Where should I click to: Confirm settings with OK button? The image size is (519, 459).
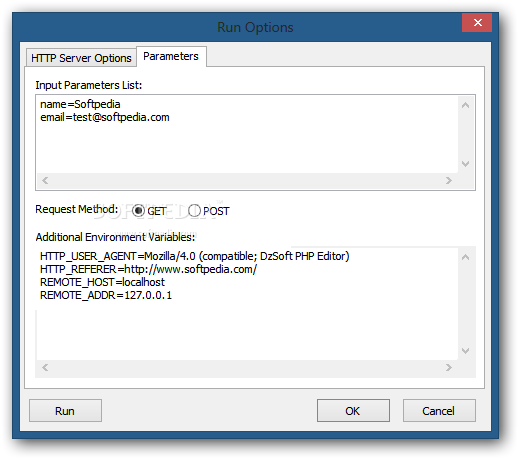point(353,411)
